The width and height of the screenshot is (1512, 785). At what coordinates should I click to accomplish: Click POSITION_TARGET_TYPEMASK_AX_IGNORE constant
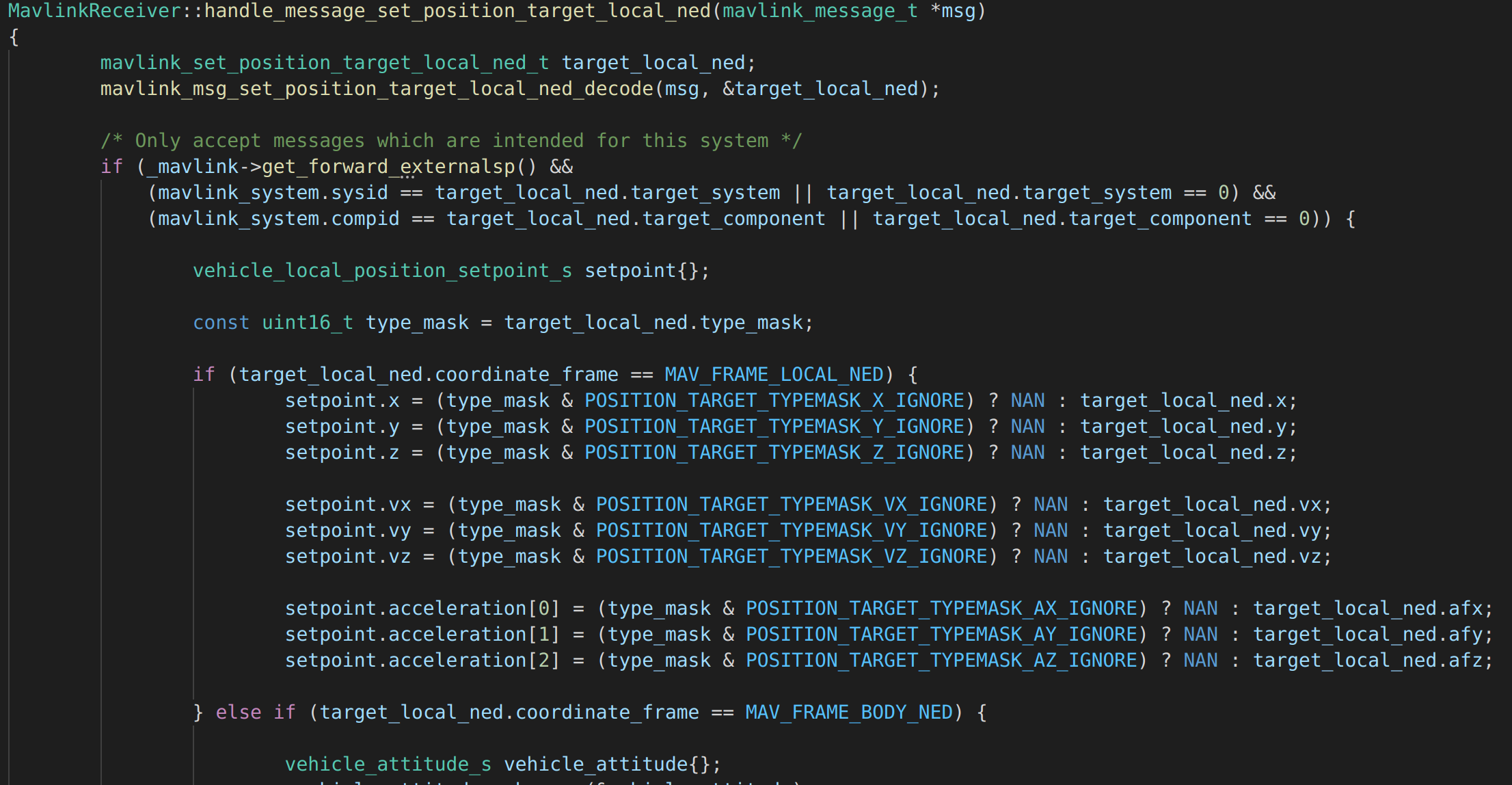(x=941, y=609)
